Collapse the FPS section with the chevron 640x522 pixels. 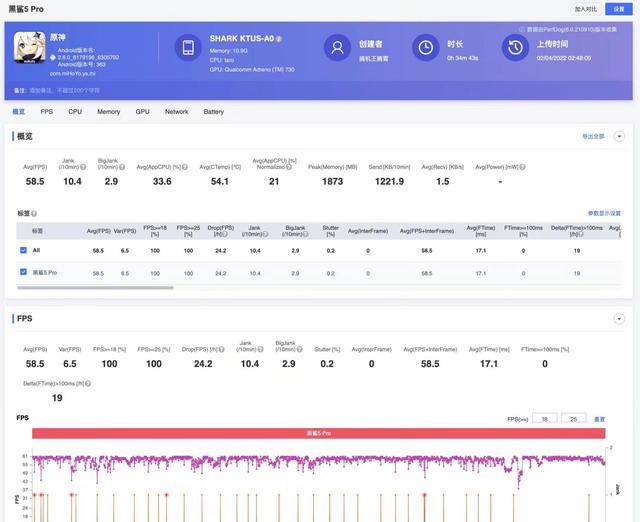(x=619, y=319)
